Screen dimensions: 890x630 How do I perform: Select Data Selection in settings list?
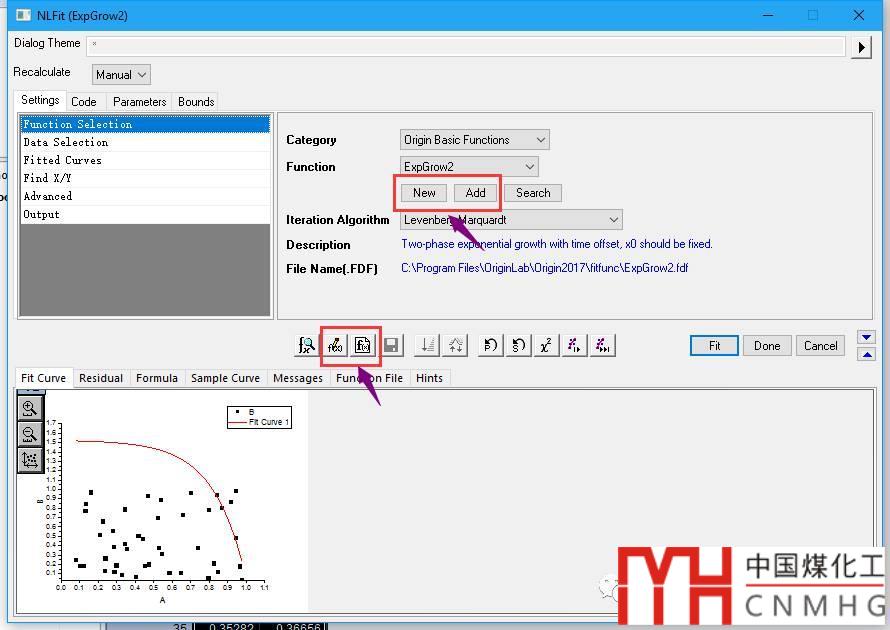click(x=145, y=142)
